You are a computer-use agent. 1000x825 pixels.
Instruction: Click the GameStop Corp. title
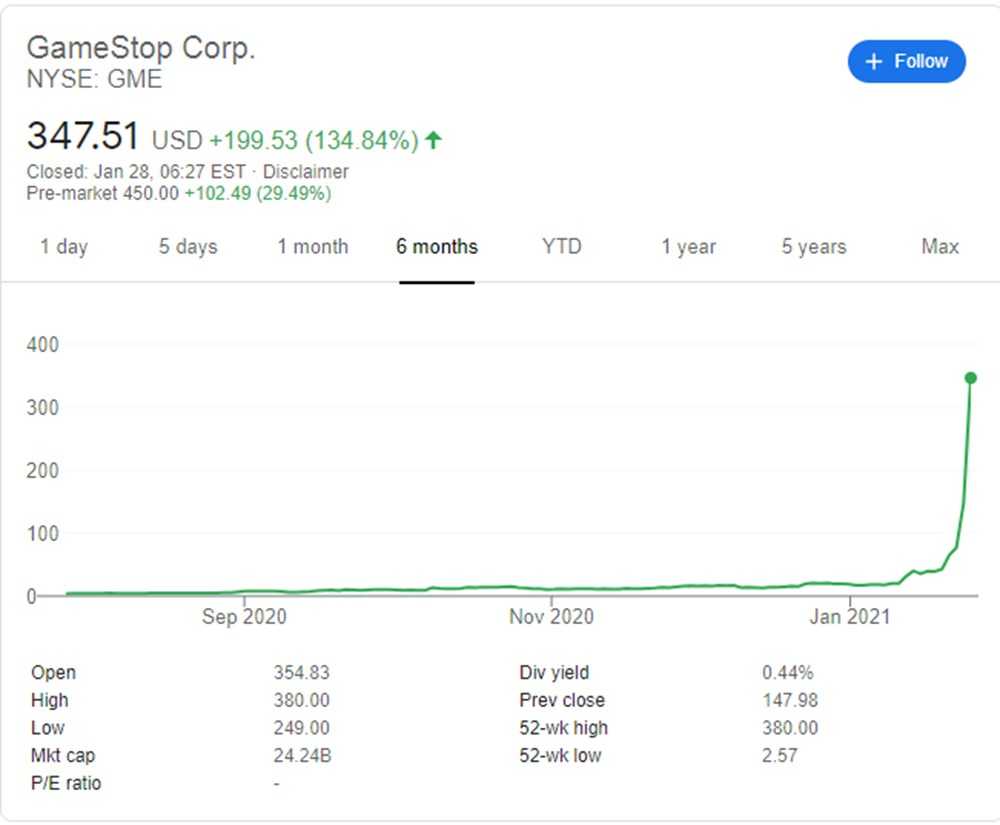tap(141, 47)
